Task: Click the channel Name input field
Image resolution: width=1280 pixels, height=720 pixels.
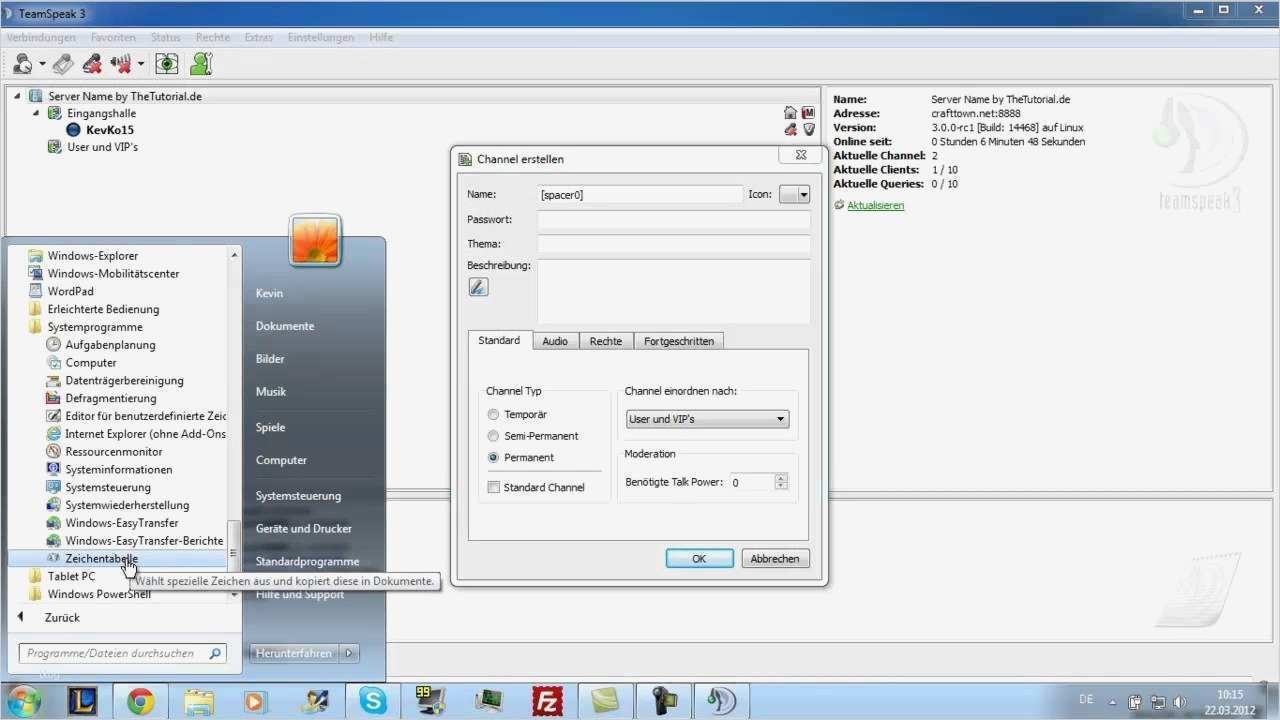Action: tap(640, 195)
